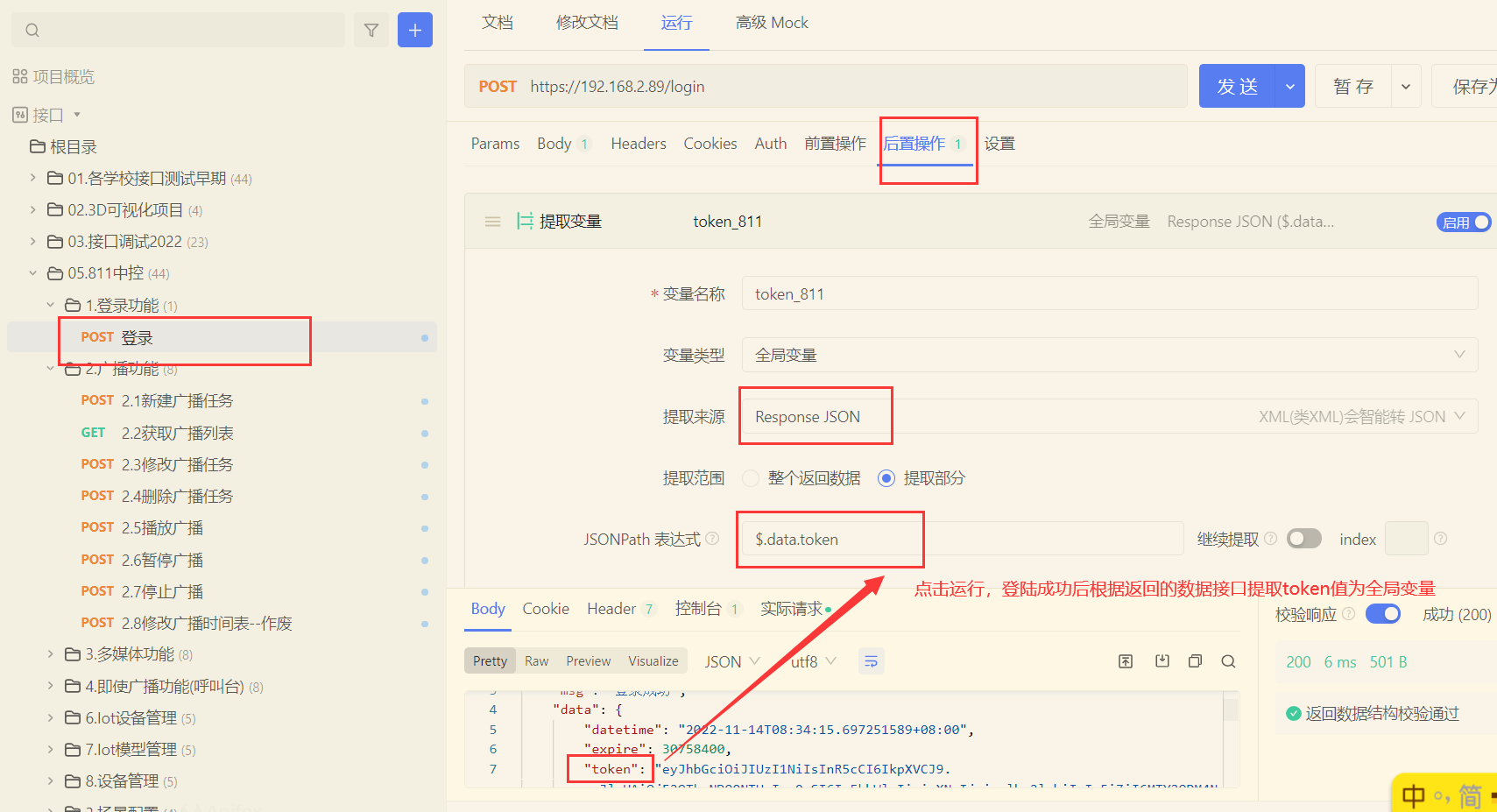Open the filter funnel icon
Viewport: 1497px width, 812px height.
[x=371, y=31]
